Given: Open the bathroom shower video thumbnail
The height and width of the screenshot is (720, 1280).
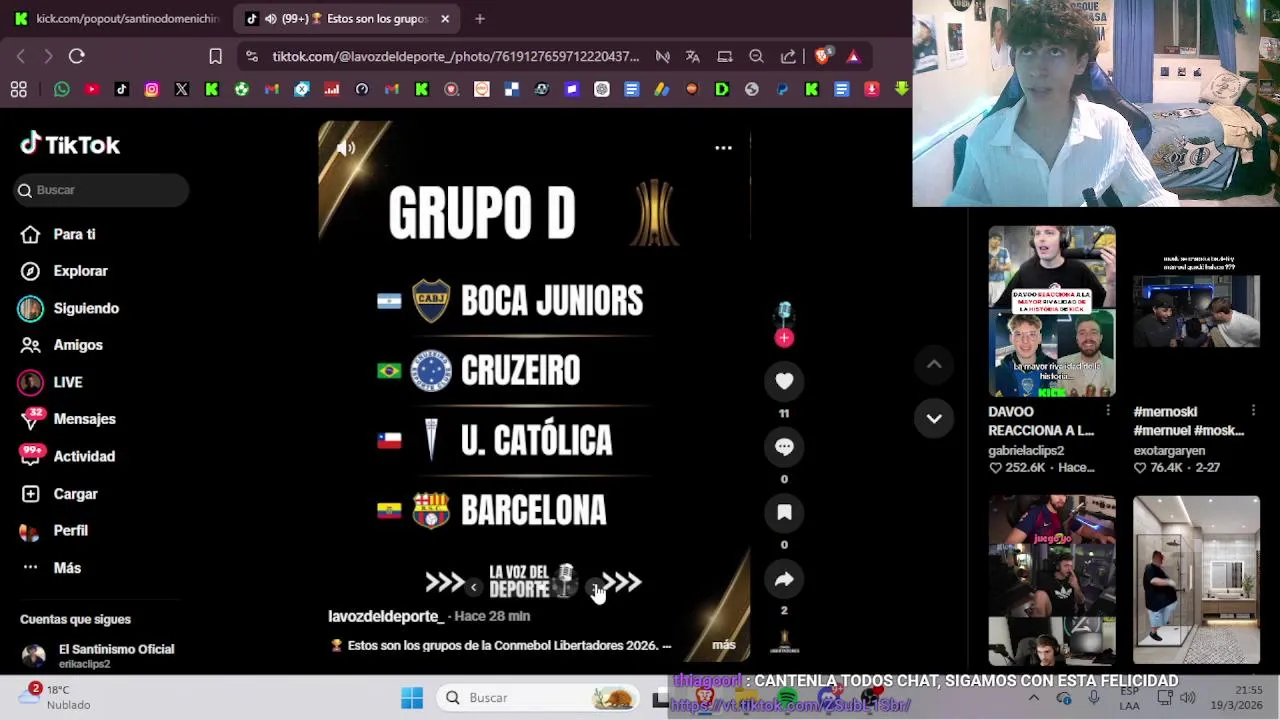Looking at the screenshot, I should 1197,579.
